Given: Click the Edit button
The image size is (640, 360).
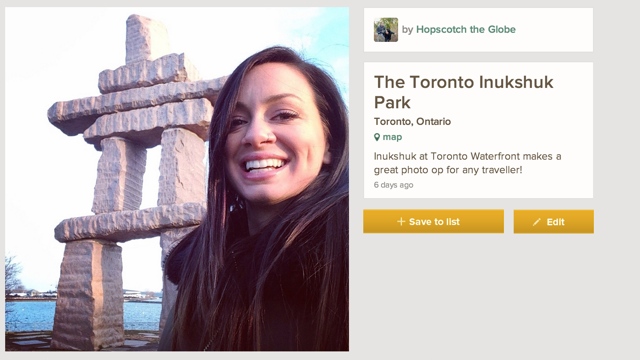Looking at the screenshot, I should coord(553,222).
